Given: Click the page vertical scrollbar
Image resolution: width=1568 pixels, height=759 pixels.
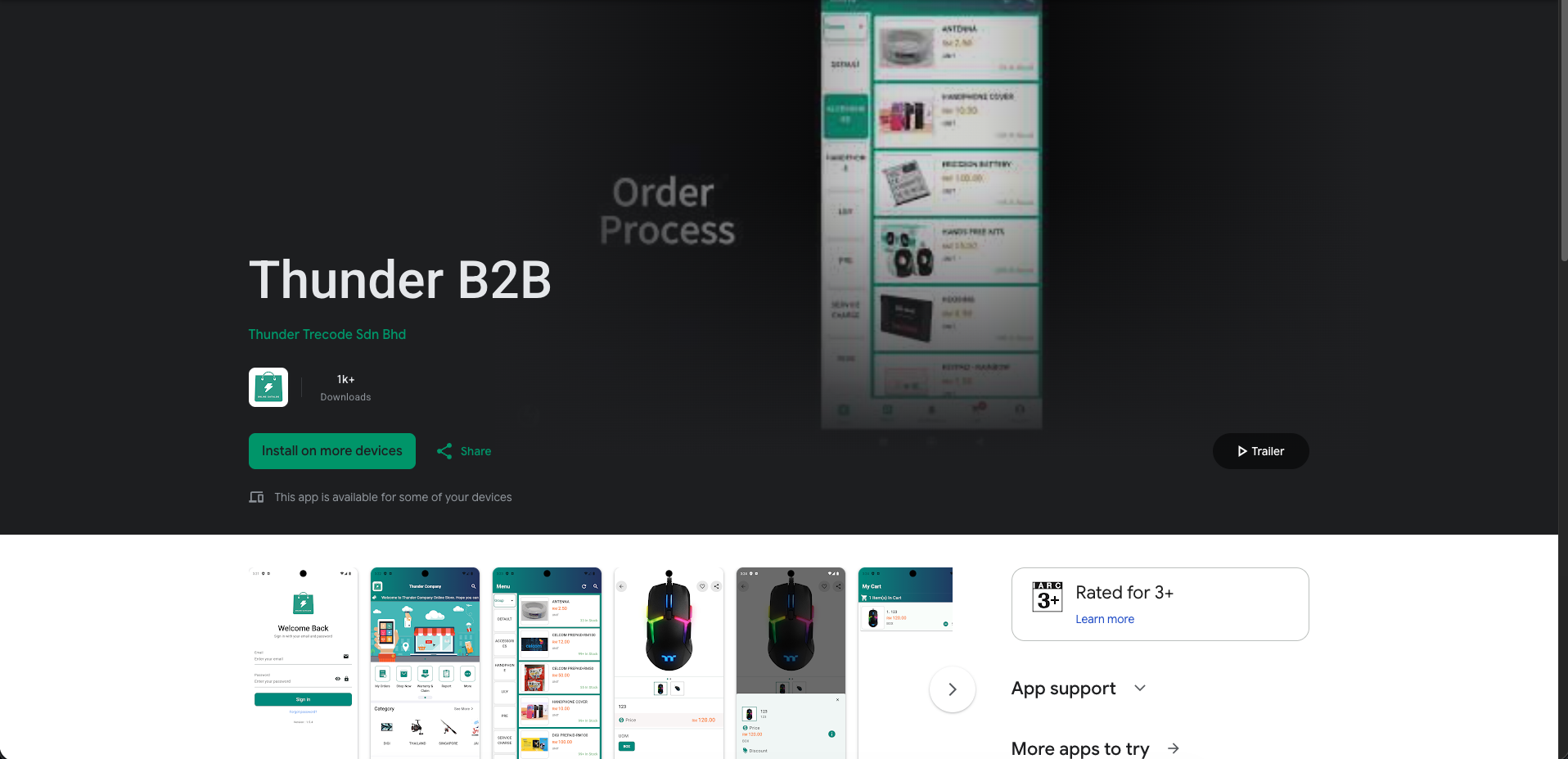Looking at the screenshot, I should 1563,131.
